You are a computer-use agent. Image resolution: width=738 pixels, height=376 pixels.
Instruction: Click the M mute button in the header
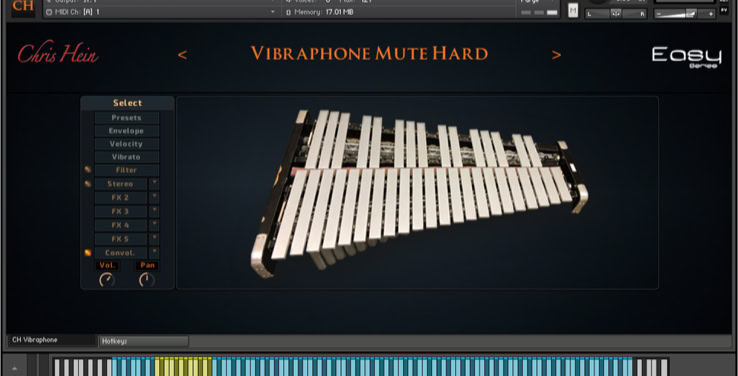pyautogui.click(x=573, y=10)
